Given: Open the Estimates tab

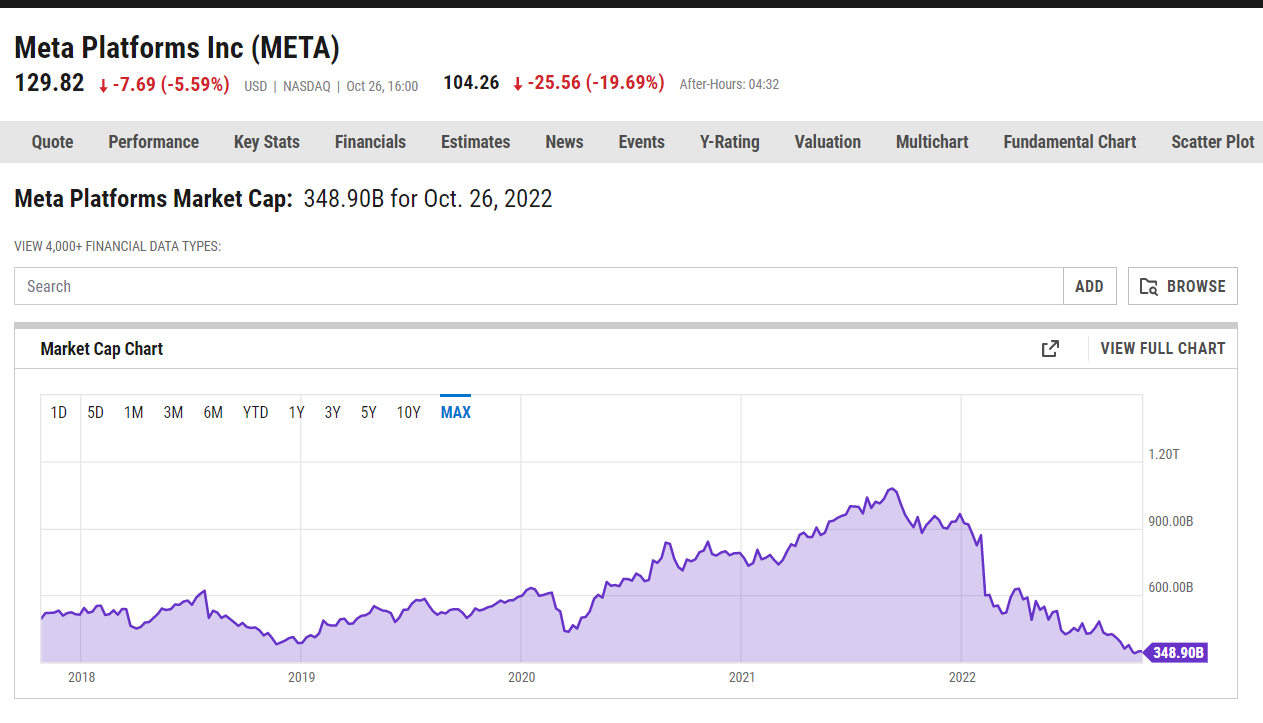Looking at the screenshot, I should point(475,142).
